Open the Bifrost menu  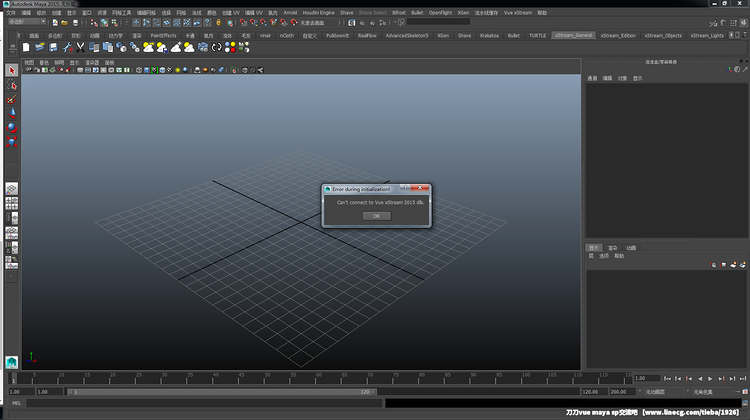point(398,13)
